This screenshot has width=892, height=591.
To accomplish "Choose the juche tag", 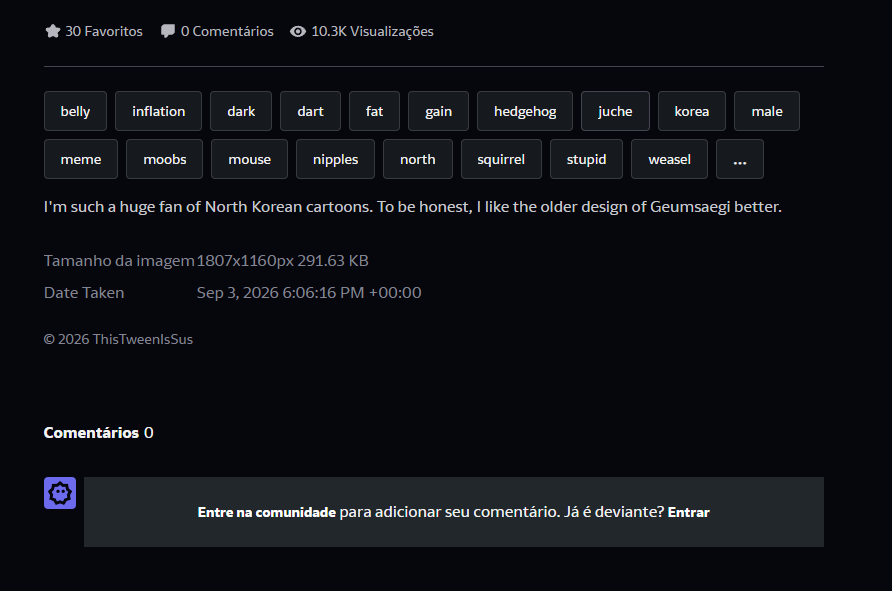I will [615, 111].
